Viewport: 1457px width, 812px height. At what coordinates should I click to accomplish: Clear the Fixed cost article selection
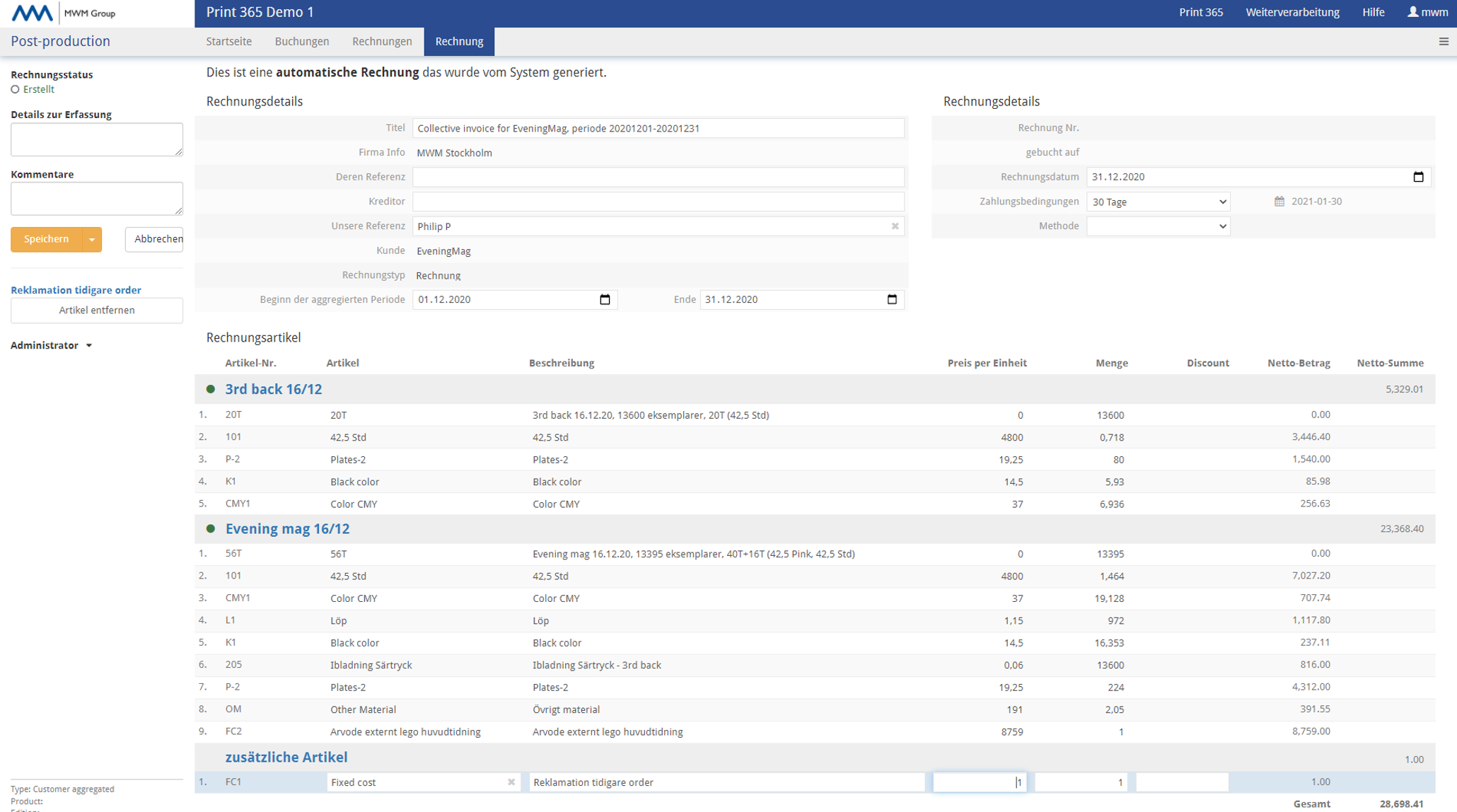(511, 782)
